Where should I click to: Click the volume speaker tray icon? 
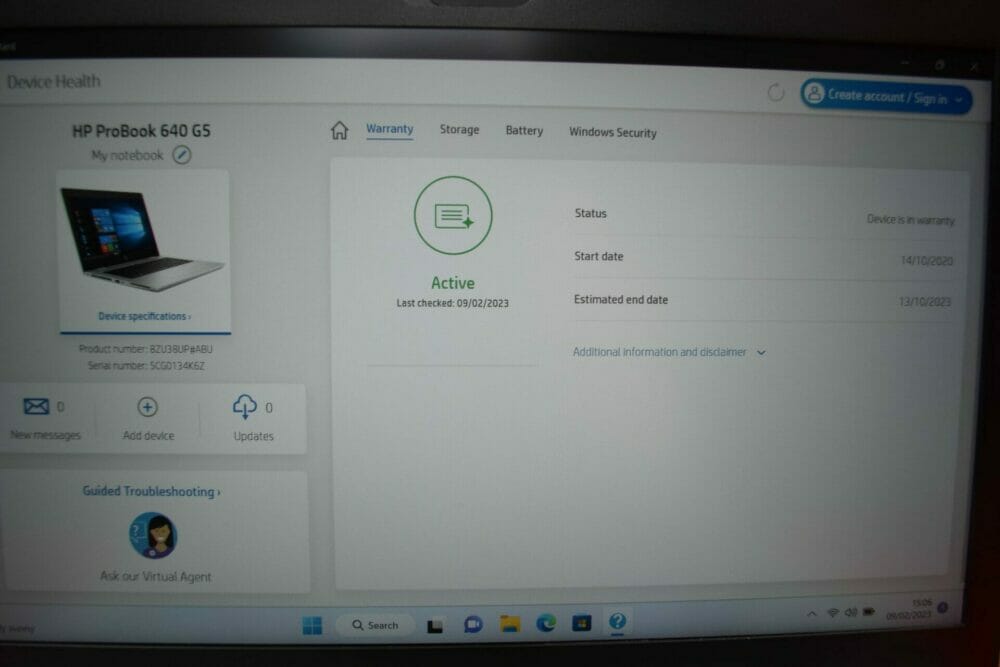[x=851, y=612]
